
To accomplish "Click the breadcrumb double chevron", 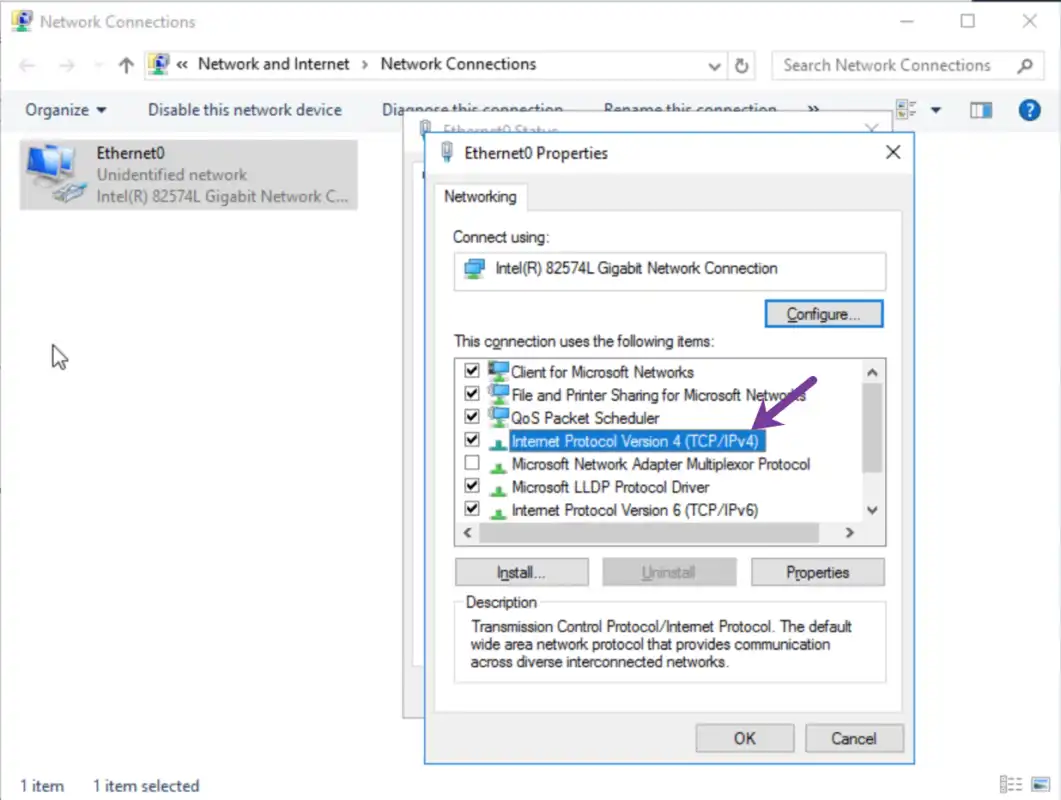I will [x=182, y=65].
